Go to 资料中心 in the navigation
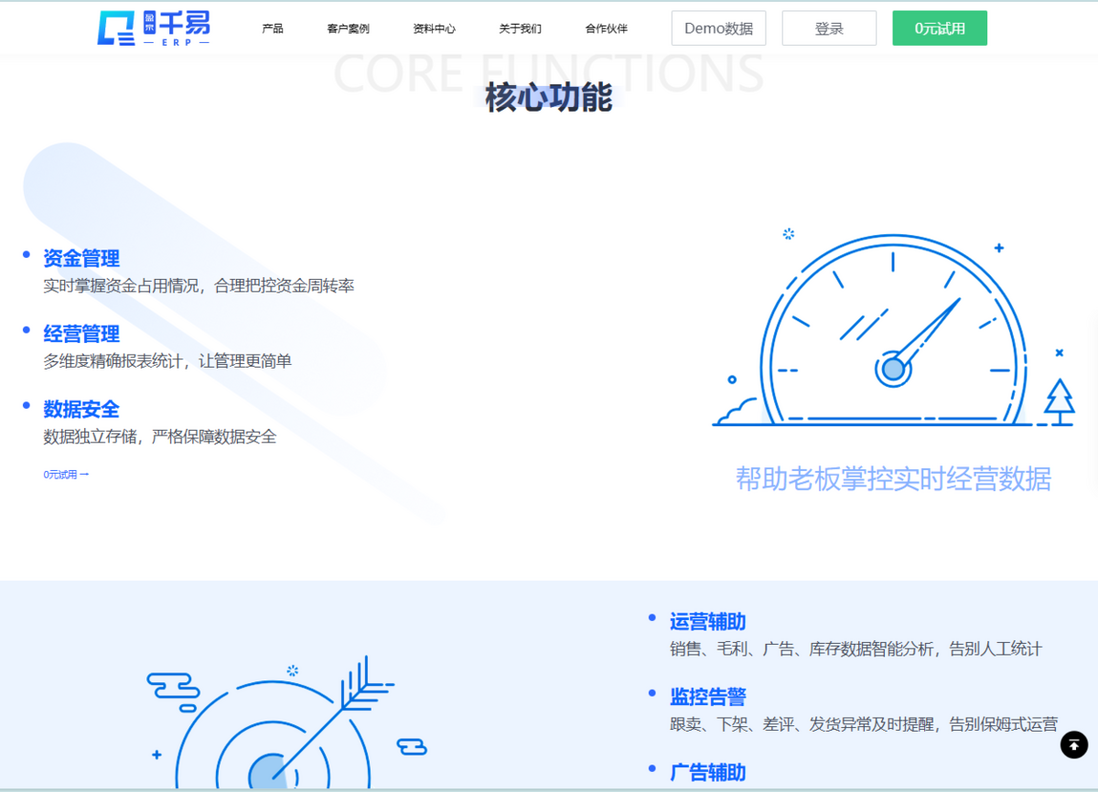 [434, 29]
